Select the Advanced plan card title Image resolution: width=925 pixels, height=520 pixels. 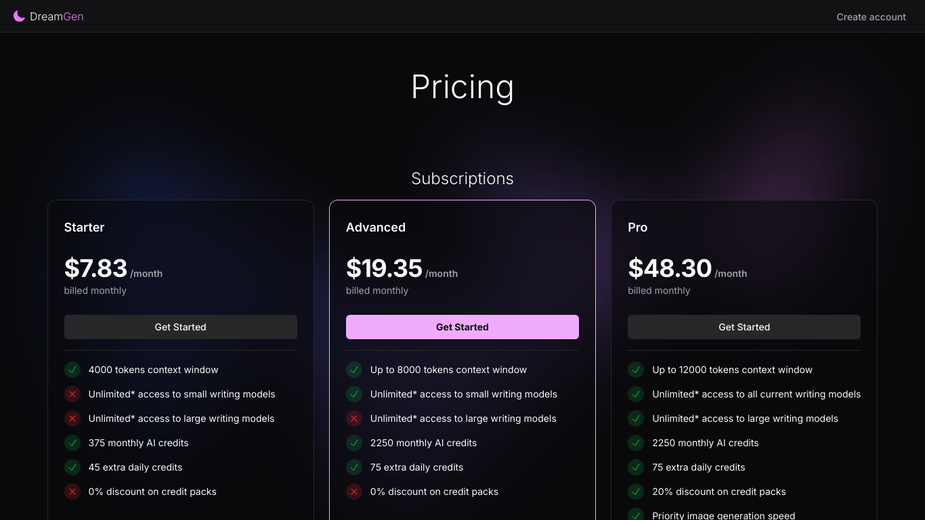[x=376, y=227]
